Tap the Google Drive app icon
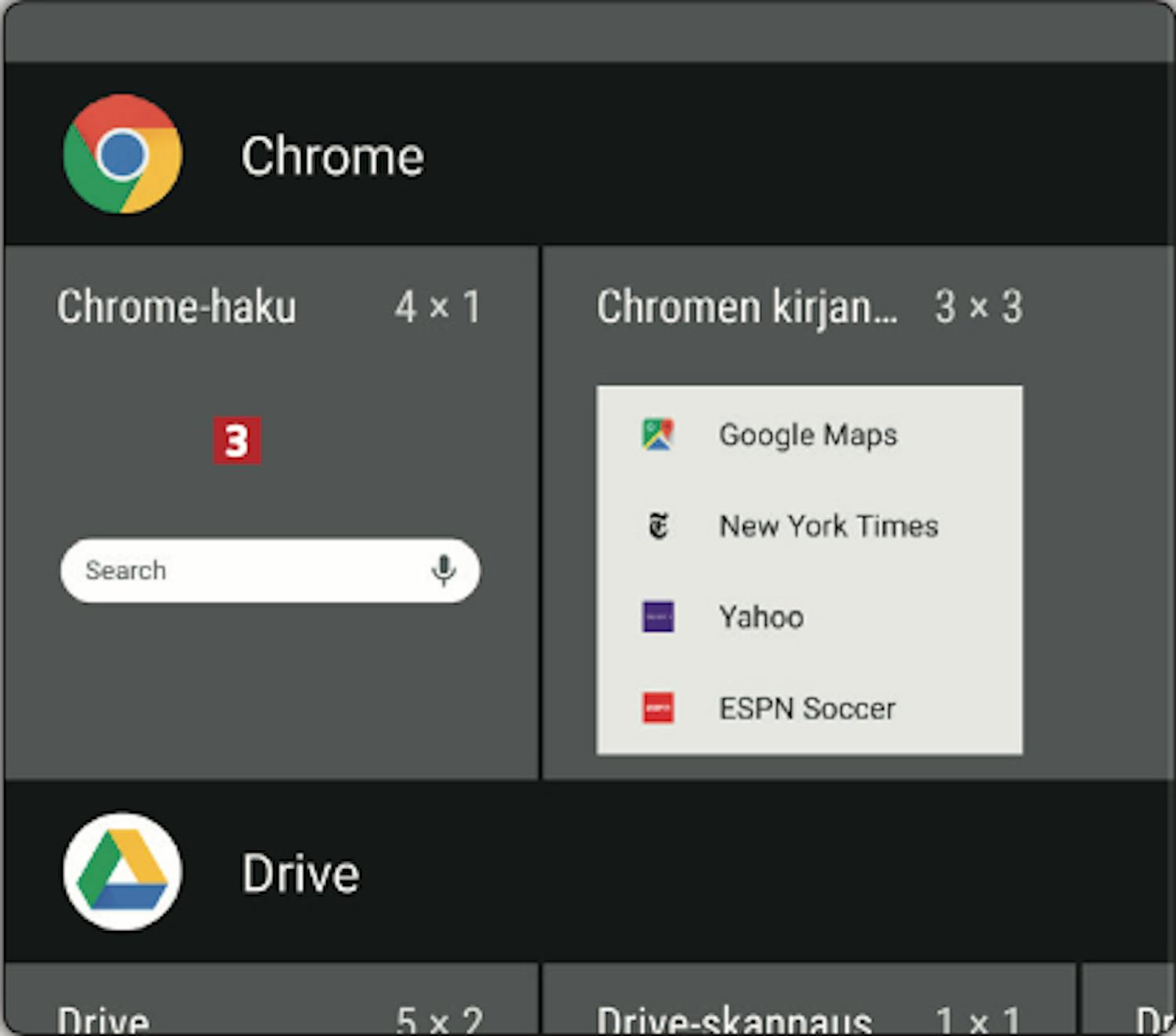This screenshot has width=1176, height=1036. [123, 871]
